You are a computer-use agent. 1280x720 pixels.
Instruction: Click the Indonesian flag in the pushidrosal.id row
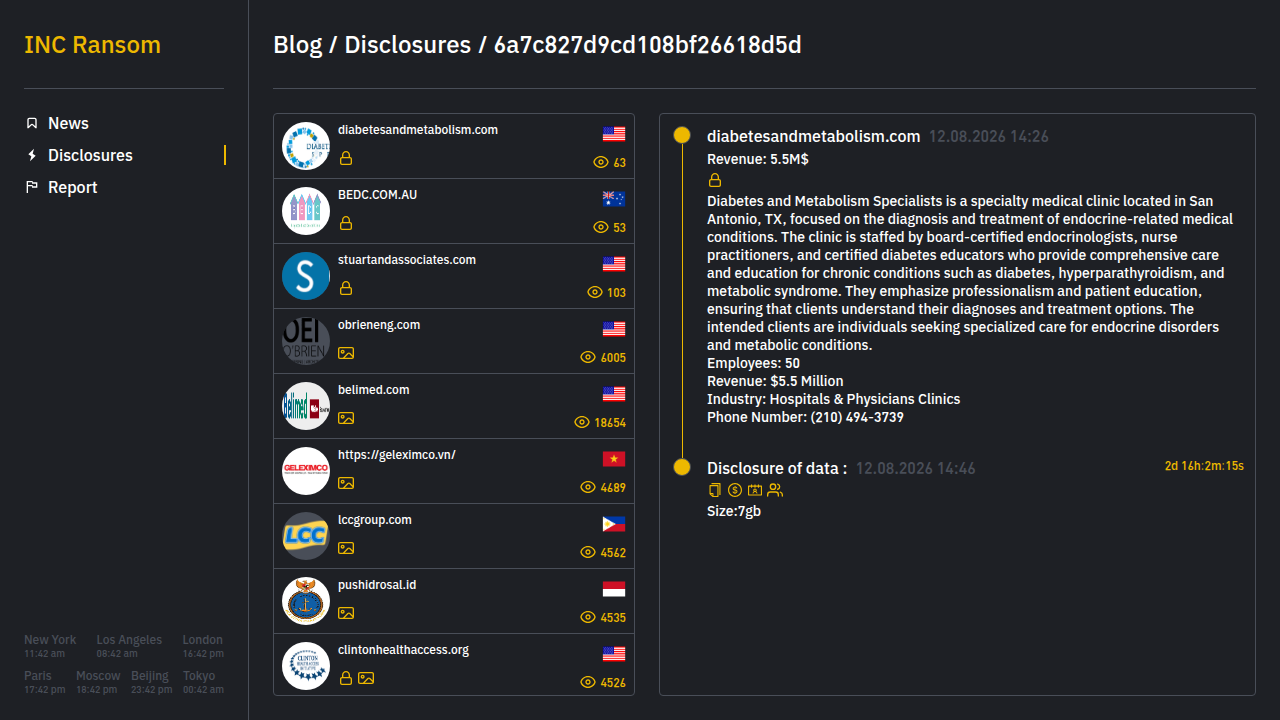click(614, 589)
